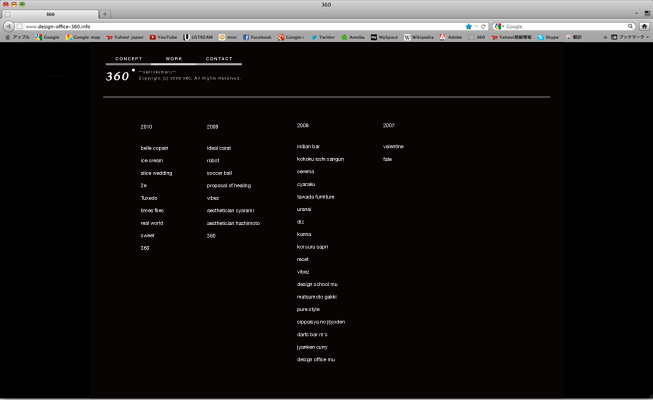This screenshot has height=400, width=653.
Task: Open the アップル bookmark
Action: point(17,37)
